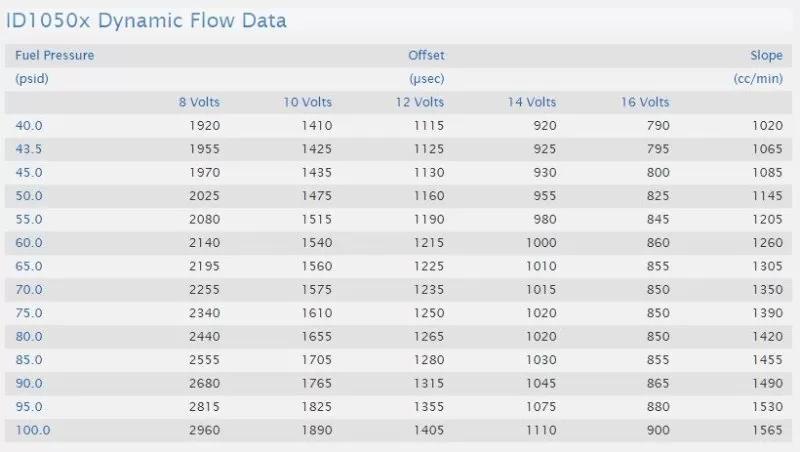This screenshot has width=800, height=452.
Task: Select the 10 Volts column header
Action: [308, 102]
